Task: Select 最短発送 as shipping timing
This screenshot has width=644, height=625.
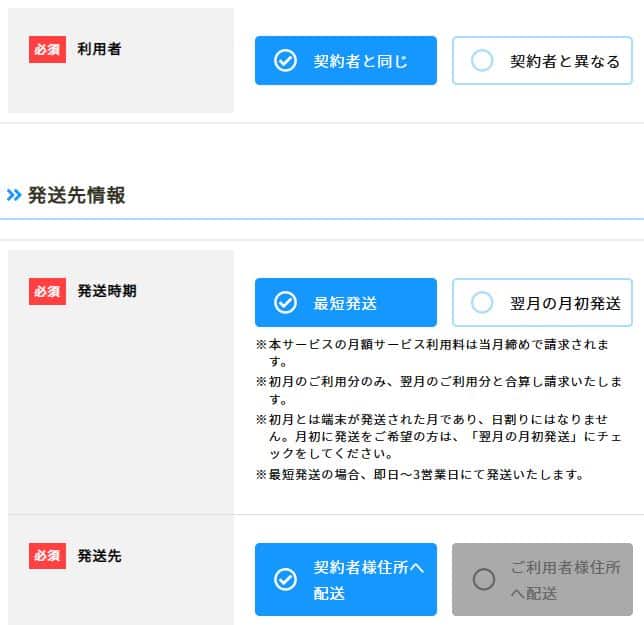Action: (345, 302)
